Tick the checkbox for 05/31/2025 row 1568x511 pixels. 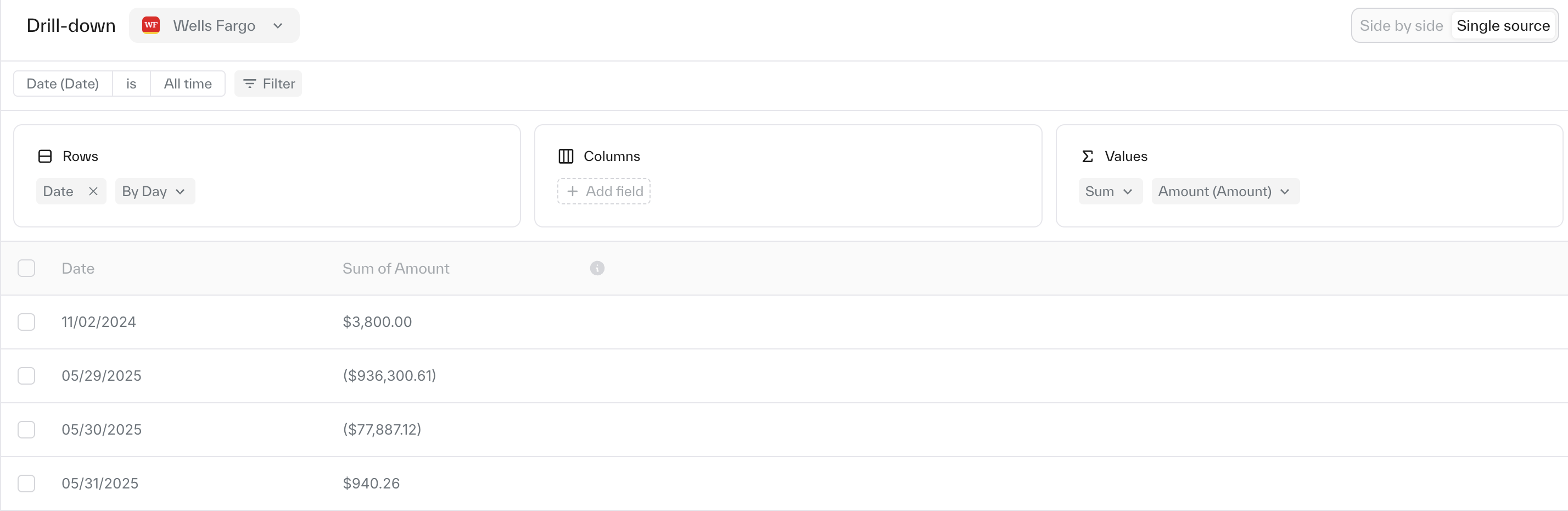[x=26, y=483]
